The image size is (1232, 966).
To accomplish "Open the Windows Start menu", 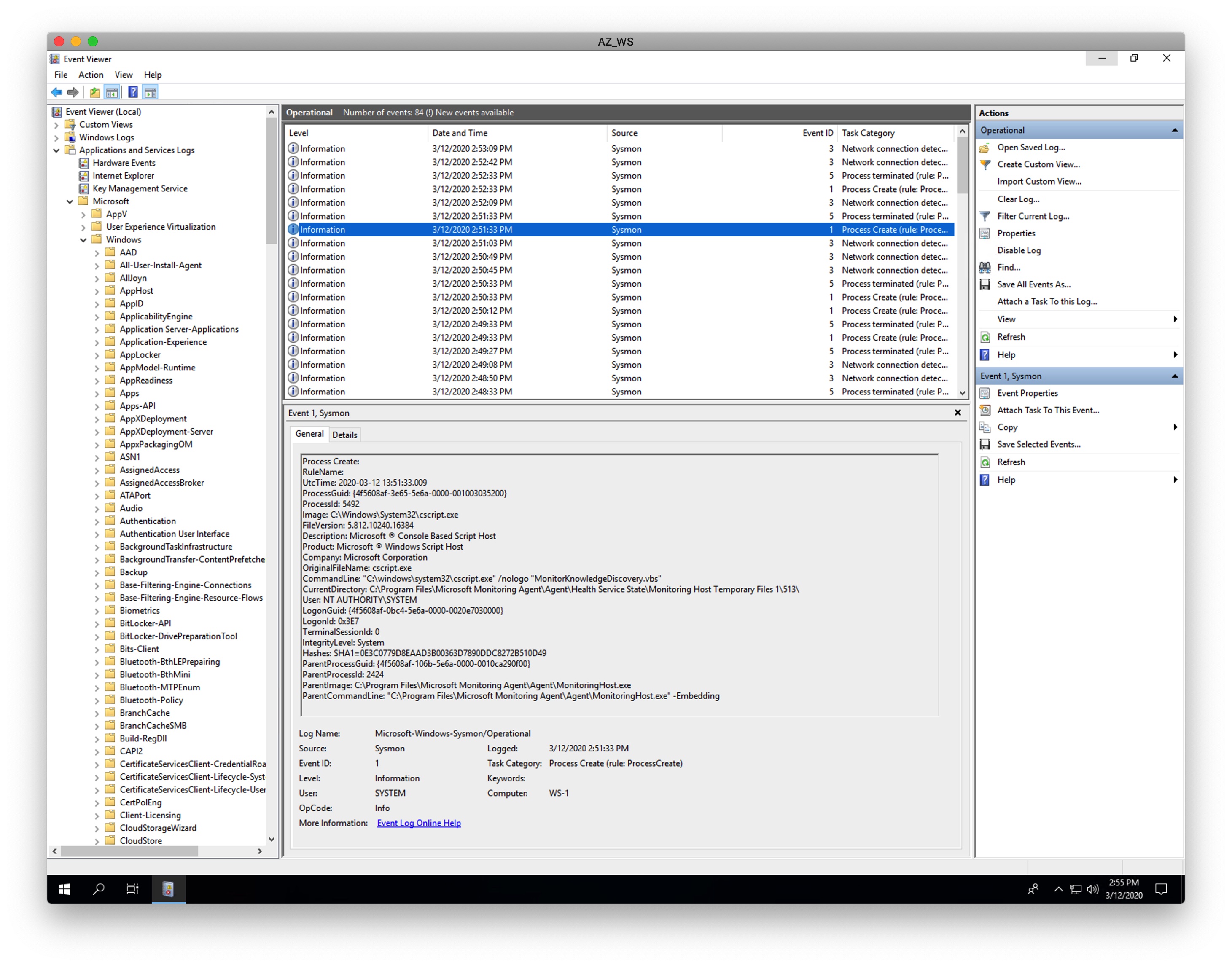I will point(65,889).
